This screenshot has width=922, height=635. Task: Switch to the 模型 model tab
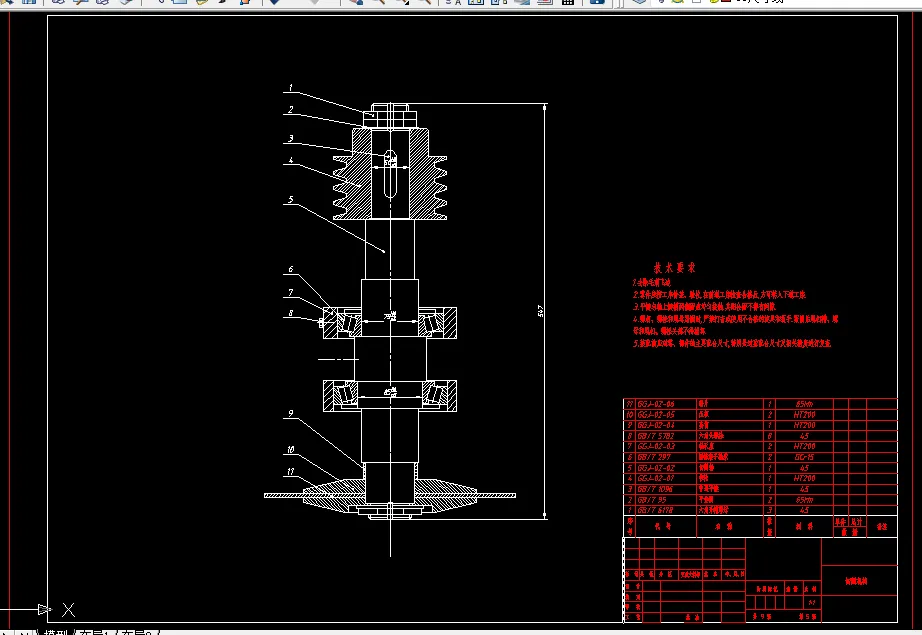coord(54,632)
